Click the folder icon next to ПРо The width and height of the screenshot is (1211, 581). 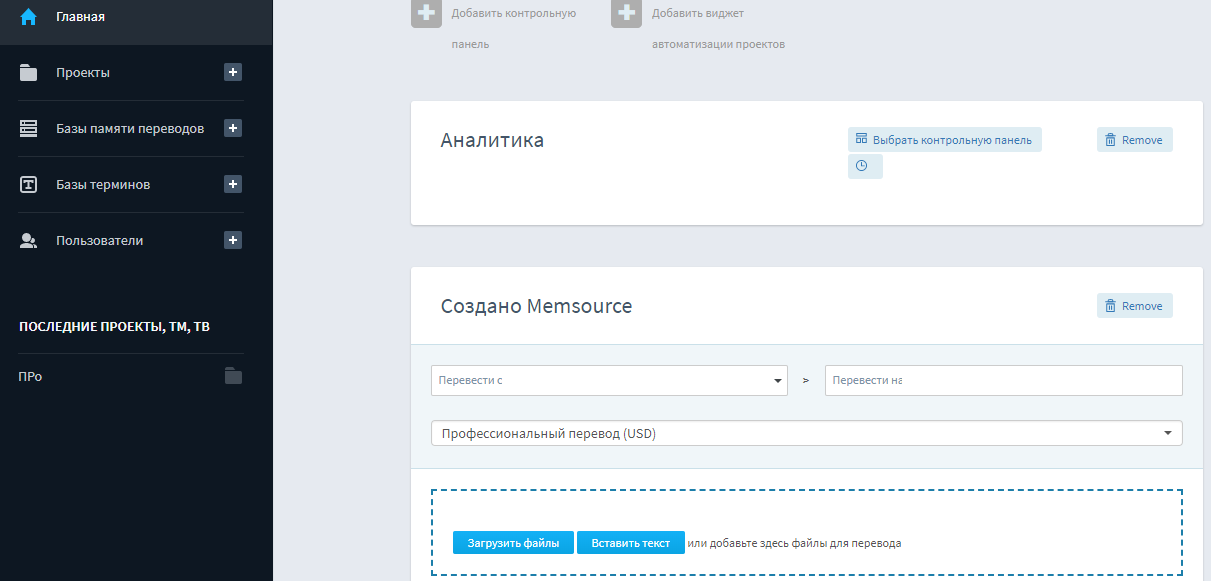(x=232, y=376)
